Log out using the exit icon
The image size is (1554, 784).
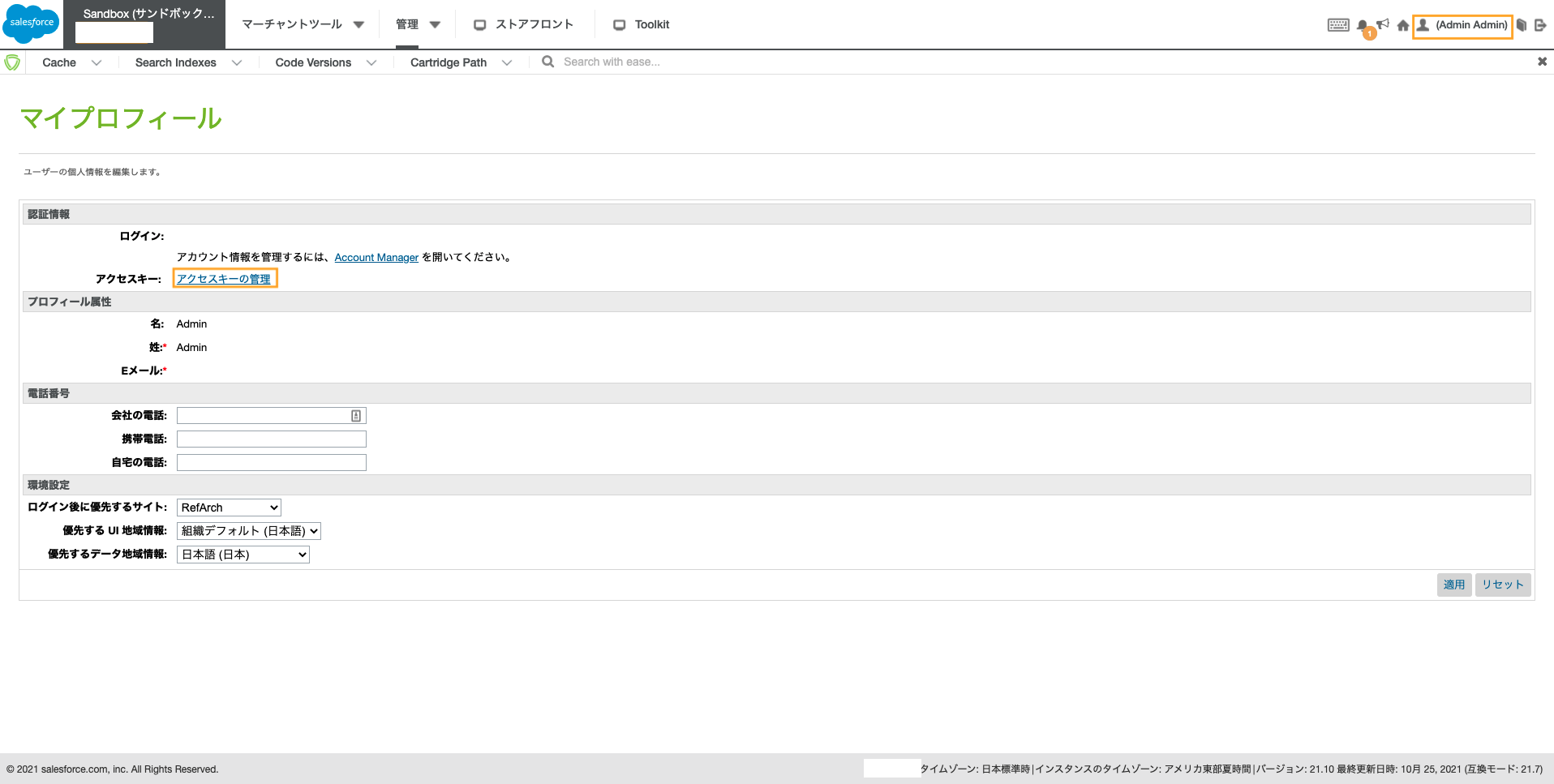pyautogui.click(x=1542, y=24)
